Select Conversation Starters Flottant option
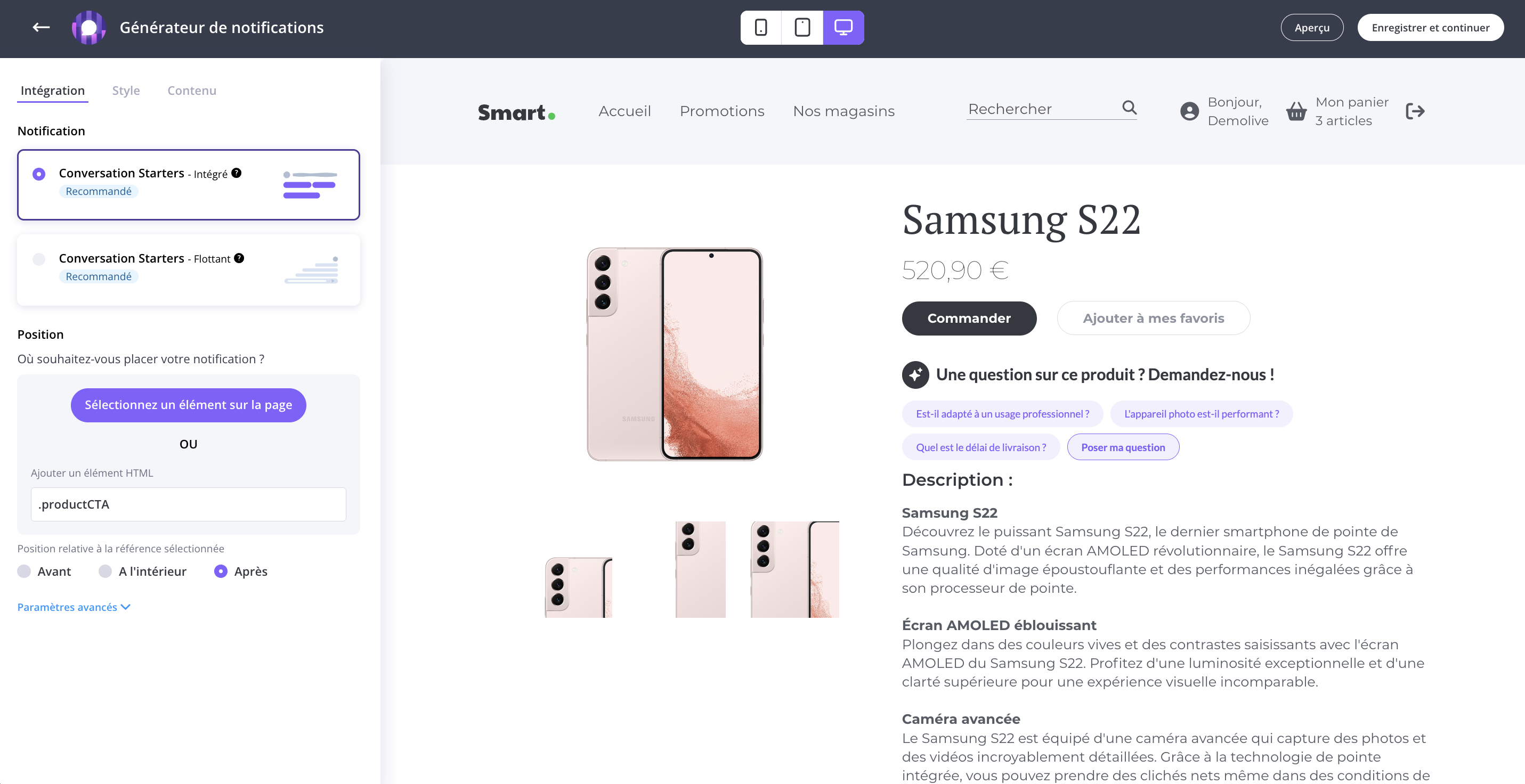Viewport: 1525px width, 784px height. coord(39,259)
